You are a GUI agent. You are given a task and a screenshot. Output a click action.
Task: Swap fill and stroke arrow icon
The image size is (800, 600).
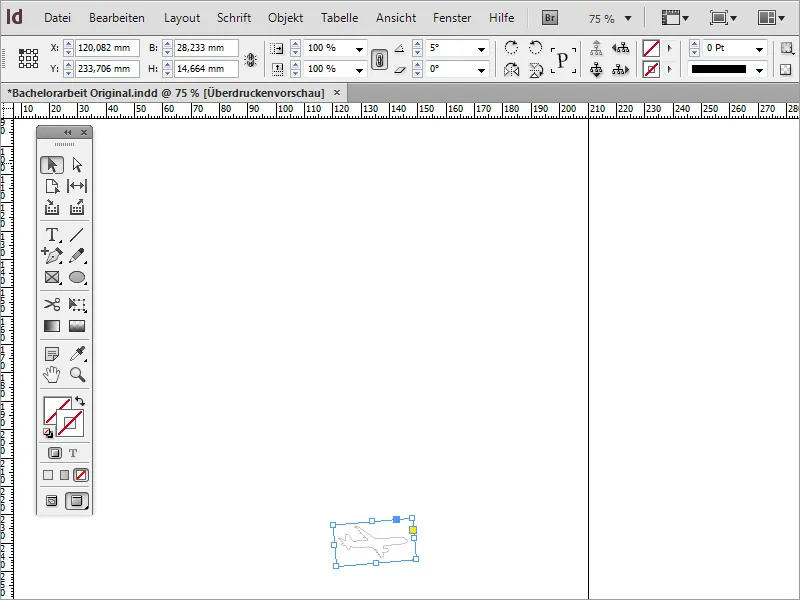(x=80, y=401)
